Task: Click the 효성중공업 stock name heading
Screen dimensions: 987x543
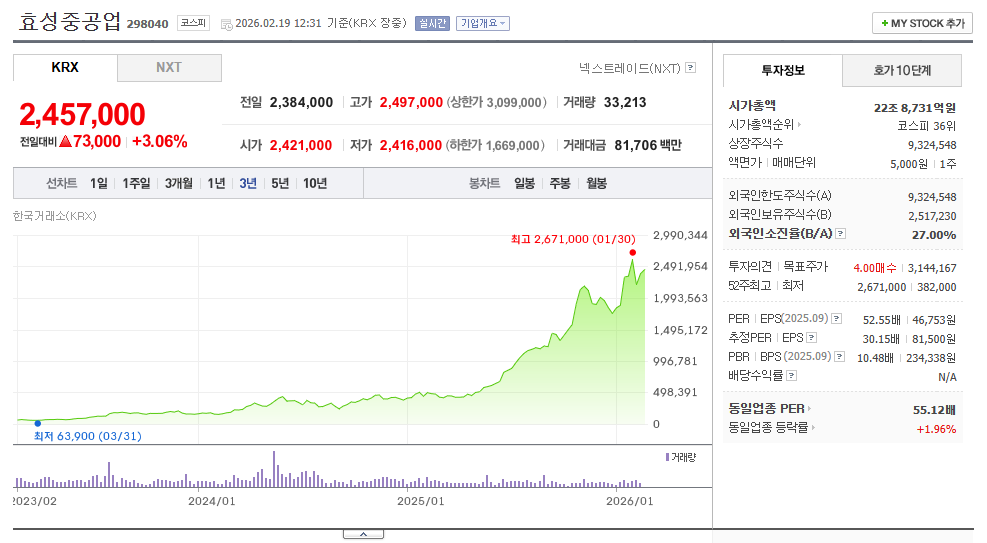Action: coord(69,22)
